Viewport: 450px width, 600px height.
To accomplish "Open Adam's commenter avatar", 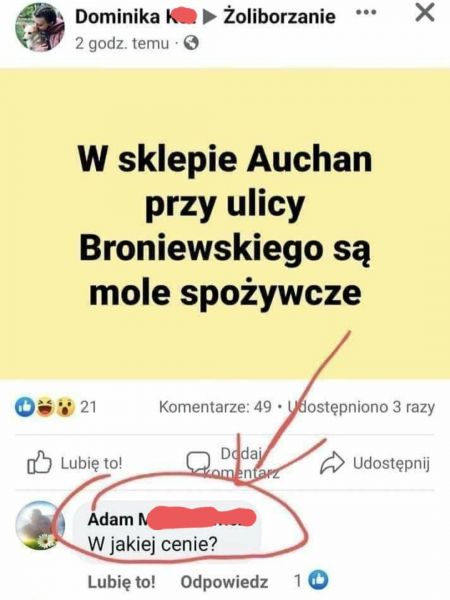I will 40,525.
